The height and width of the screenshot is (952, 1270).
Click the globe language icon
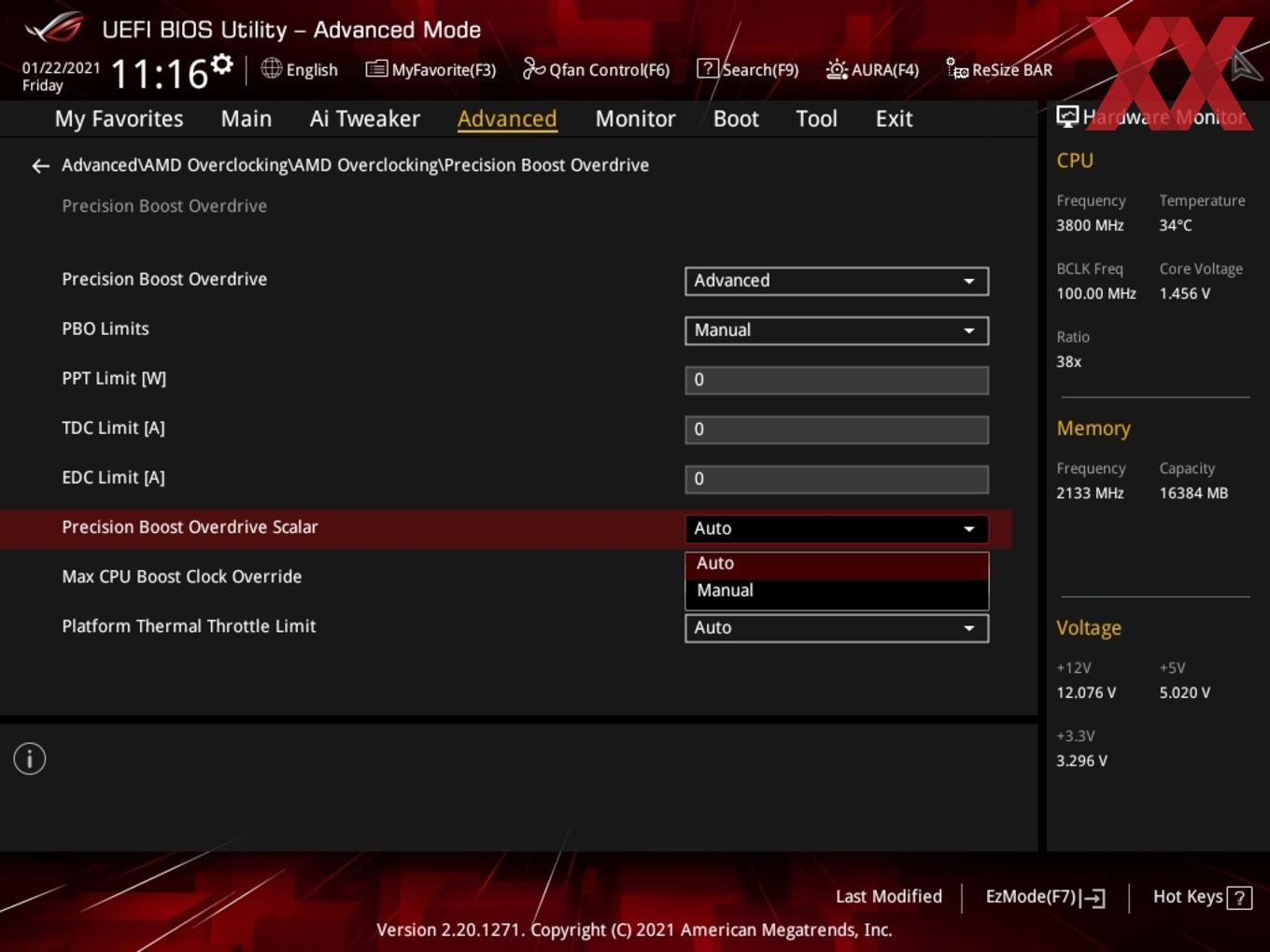(x=271, y=68)
